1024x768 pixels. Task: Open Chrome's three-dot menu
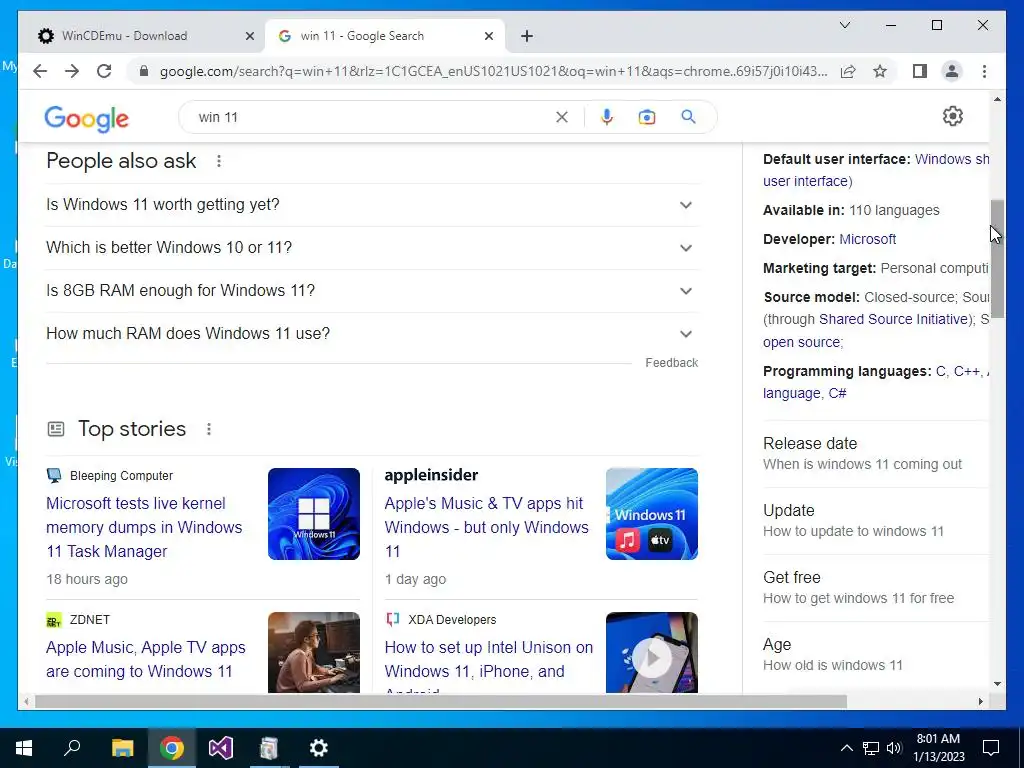click(x=984, y=71)
